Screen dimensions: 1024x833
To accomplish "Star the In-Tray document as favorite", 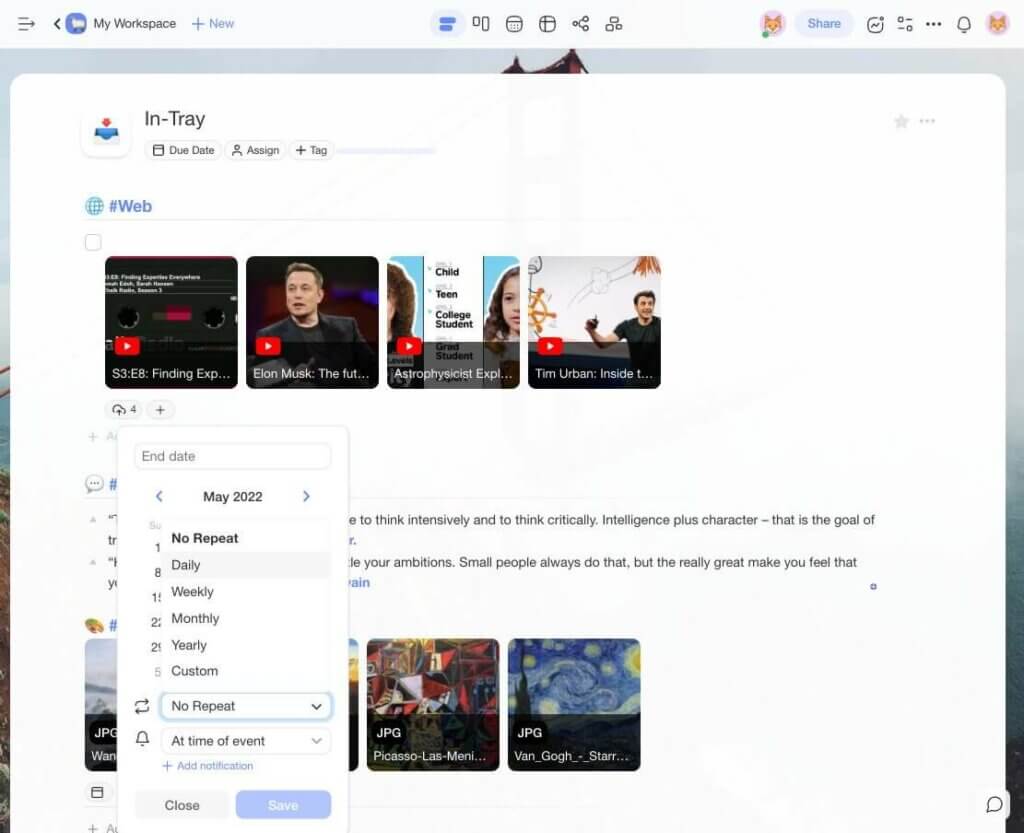I will click(x=901, y=121).
